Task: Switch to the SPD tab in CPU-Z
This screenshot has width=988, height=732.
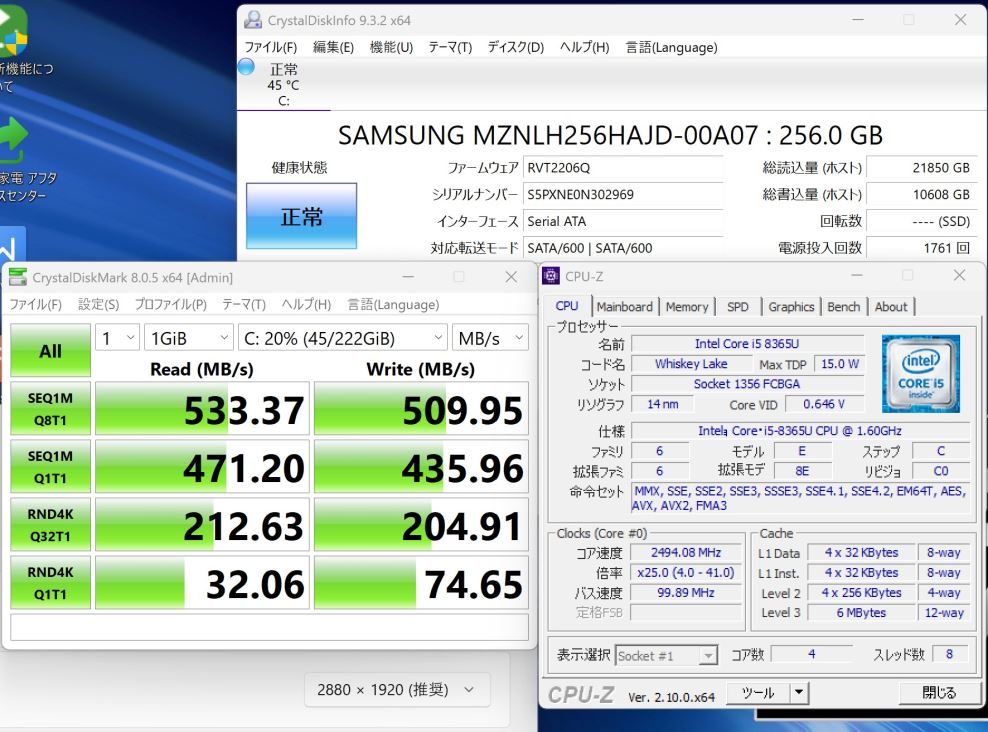Action: click(738, 307)
